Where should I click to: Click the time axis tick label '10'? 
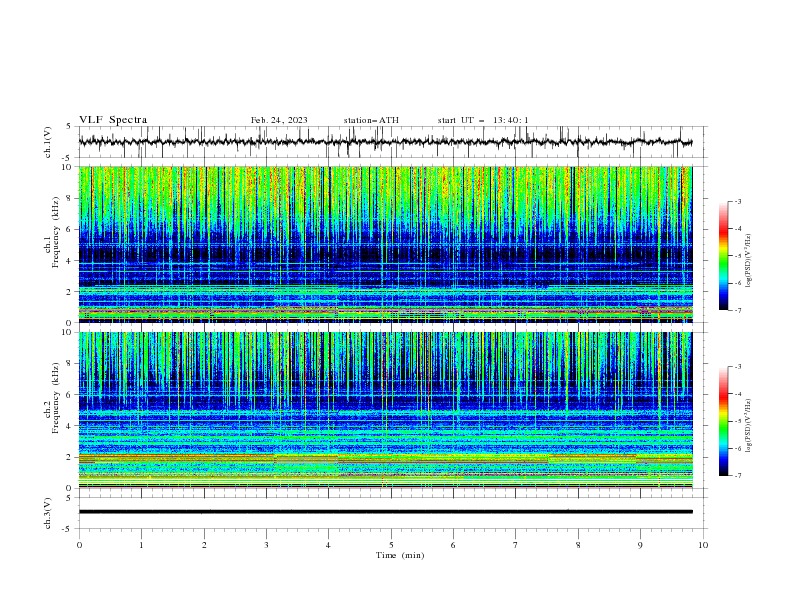coord(703,545)
